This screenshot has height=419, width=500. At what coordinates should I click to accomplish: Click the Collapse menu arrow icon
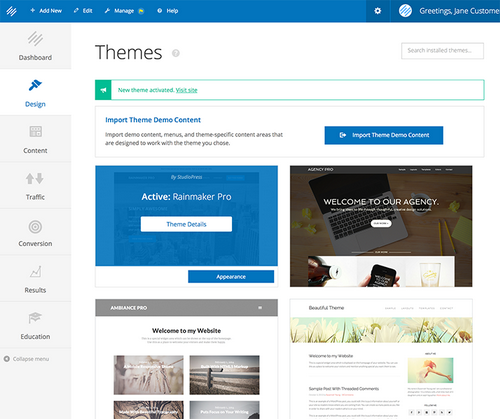tap(6, 359)
